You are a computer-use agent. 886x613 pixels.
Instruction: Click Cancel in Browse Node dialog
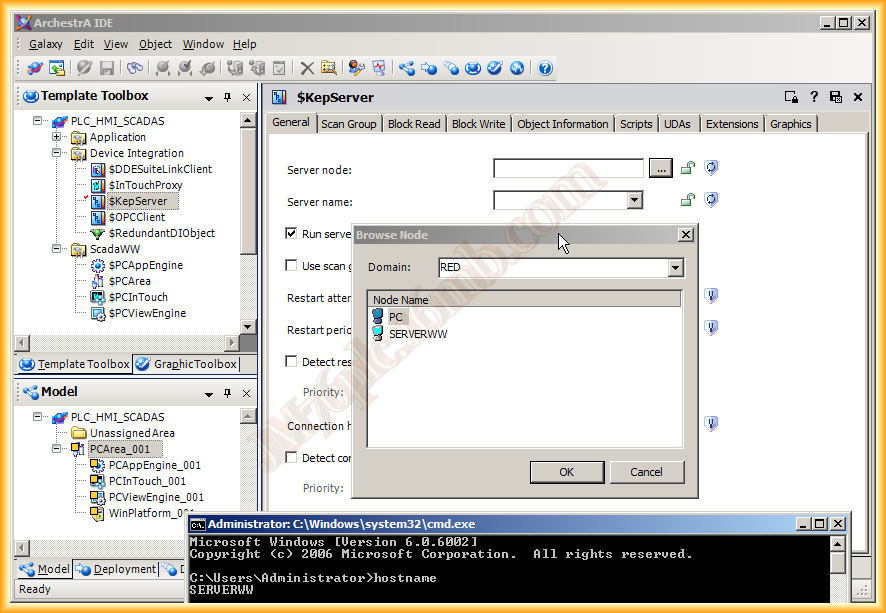(x=646, y=472)
